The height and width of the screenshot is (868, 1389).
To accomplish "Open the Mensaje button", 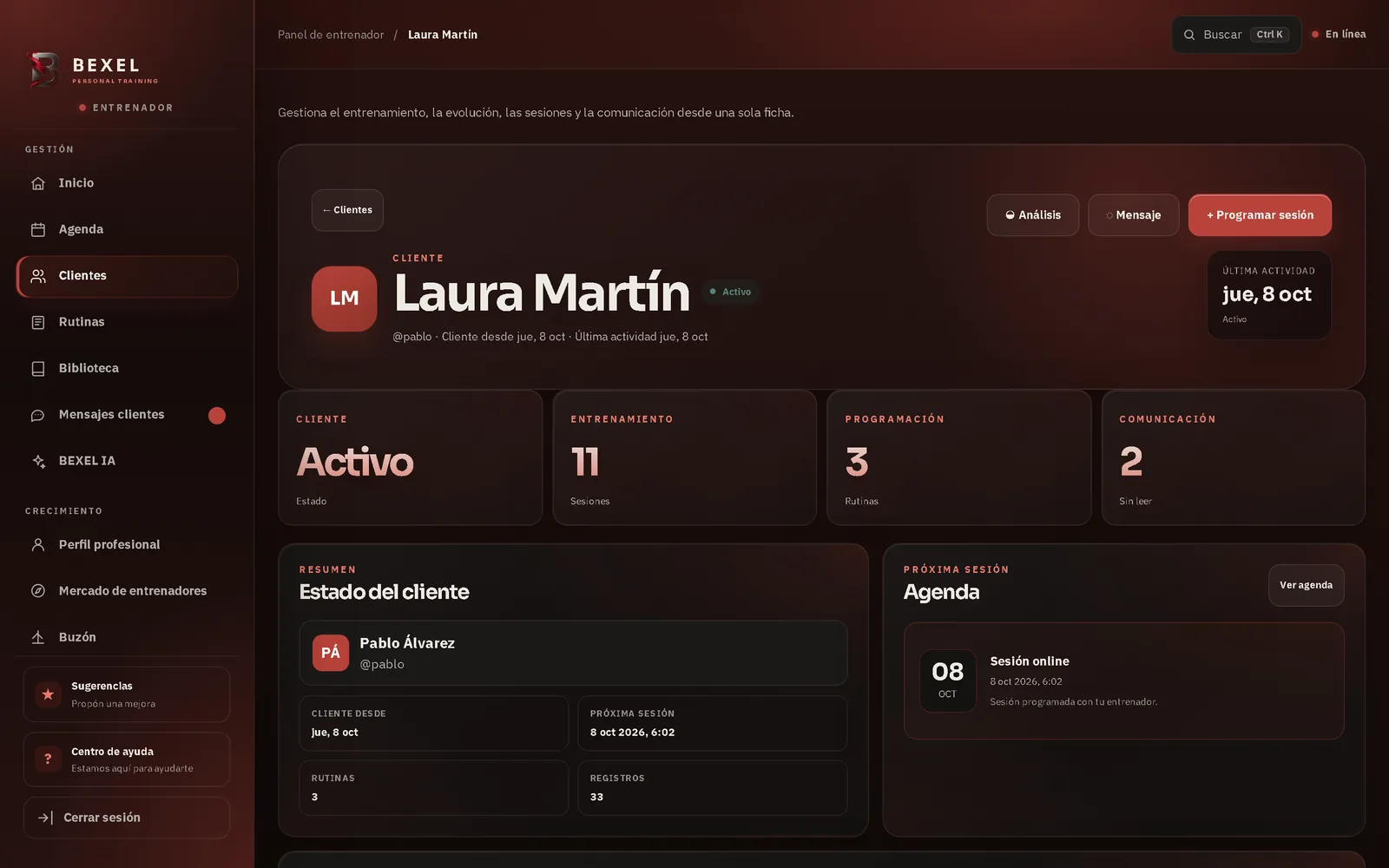I will point(1134,215).
